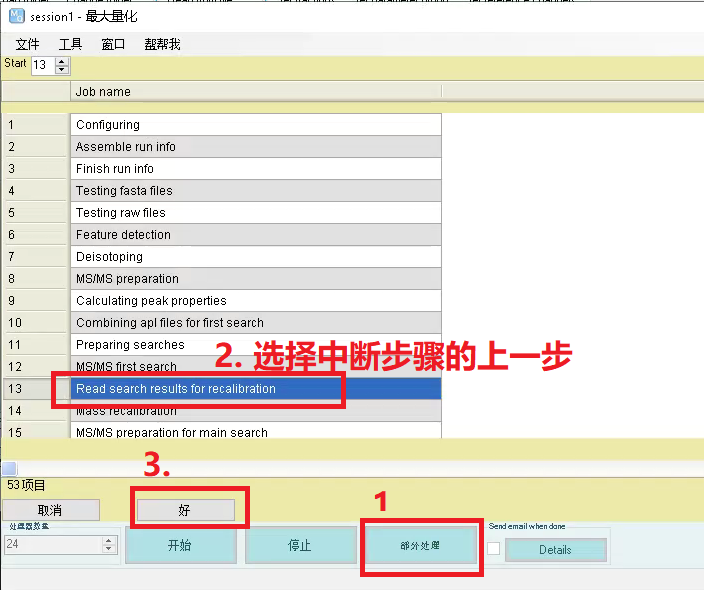Select the Deisotoping job row

(255, 257)
